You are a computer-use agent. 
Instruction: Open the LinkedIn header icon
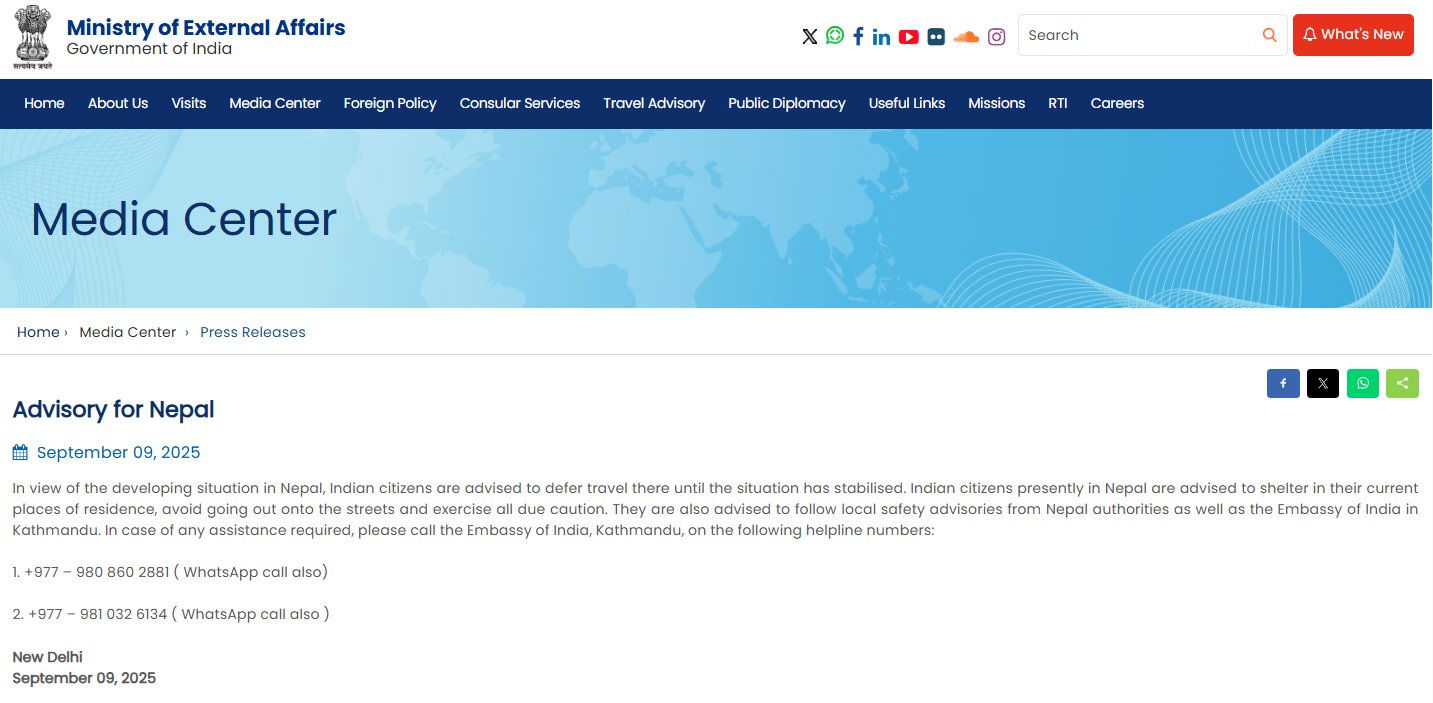click(x=881, y=37)
